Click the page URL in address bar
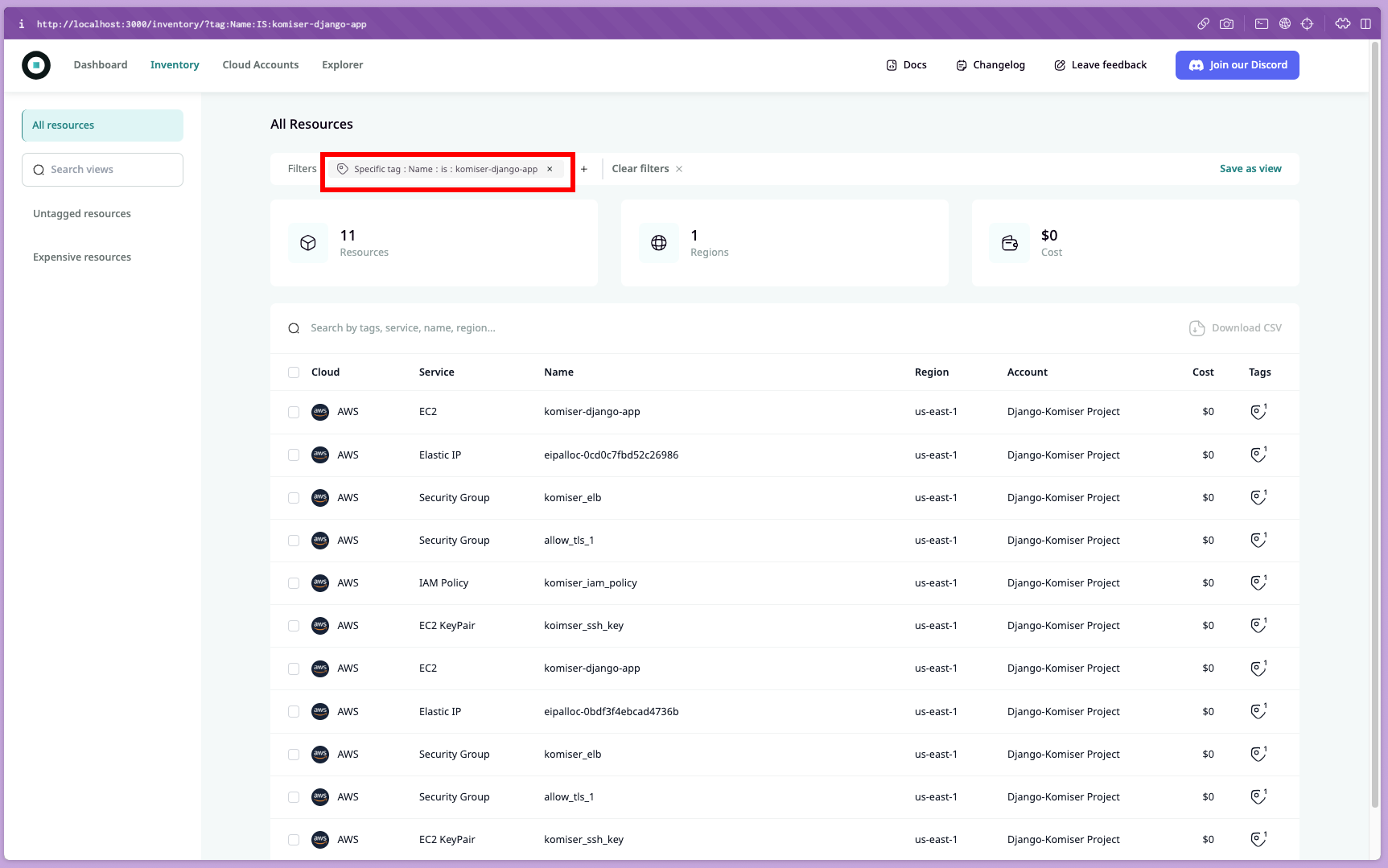 201,24
